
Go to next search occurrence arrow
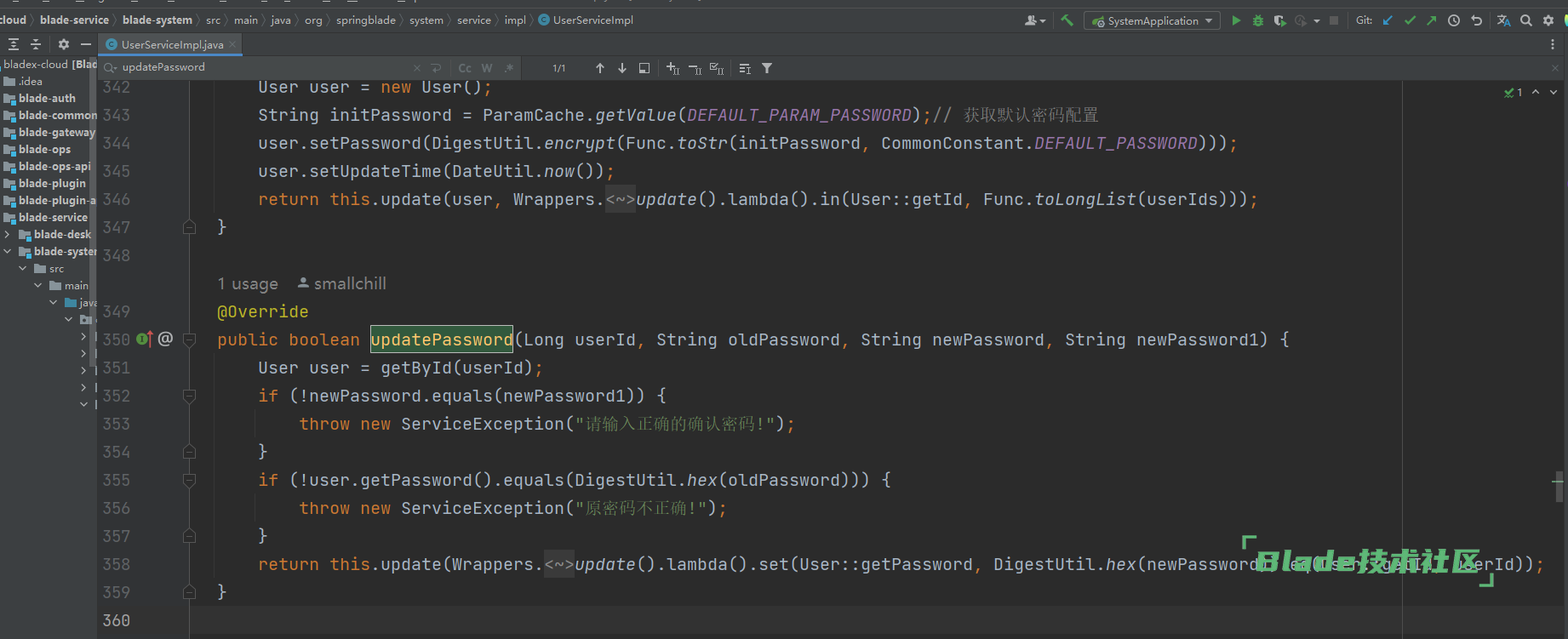(622, 68)
